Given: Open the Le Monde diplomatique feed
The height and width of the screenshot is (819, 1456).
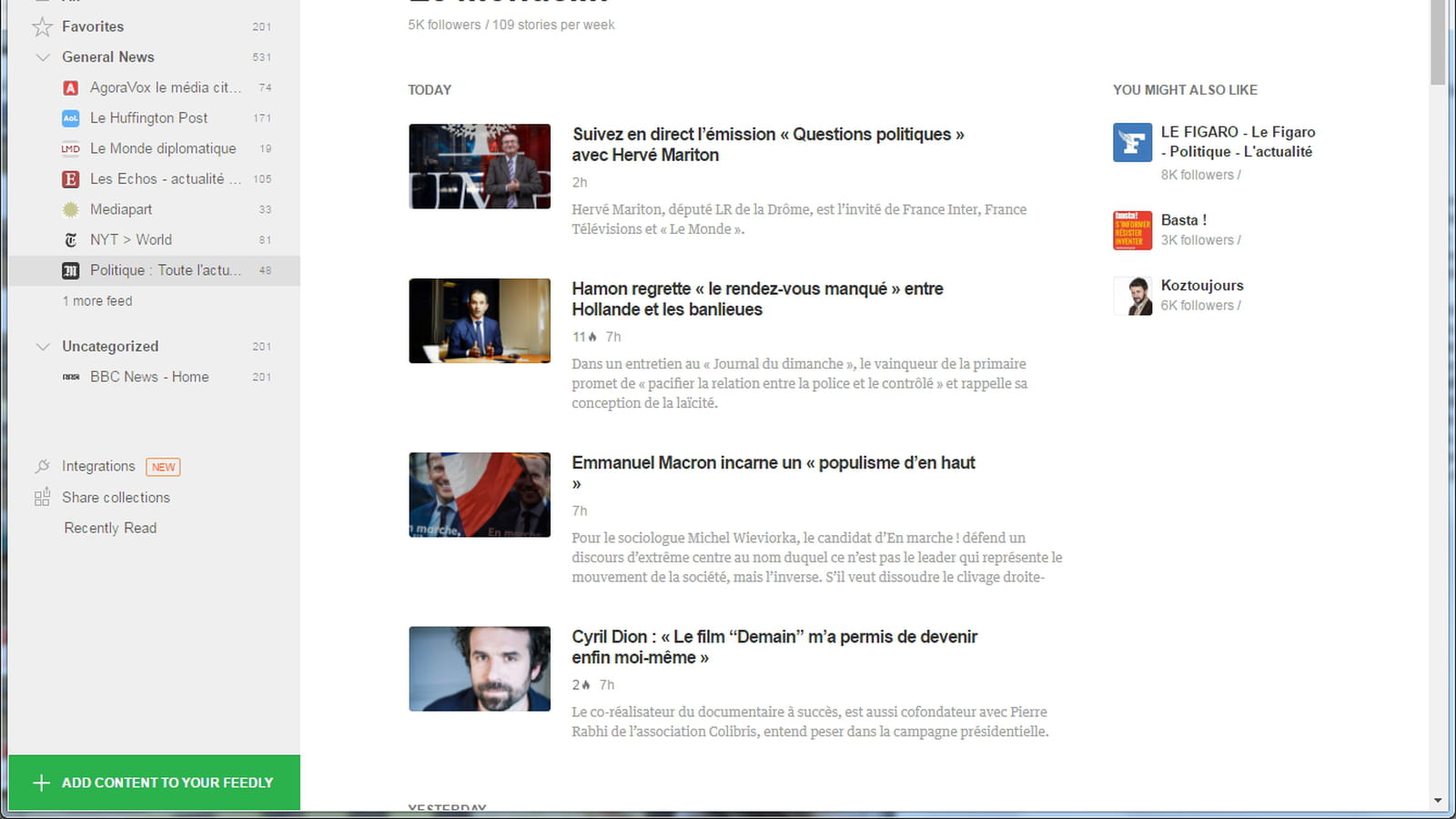Looking at the screenshot, I should coord(163,148).
